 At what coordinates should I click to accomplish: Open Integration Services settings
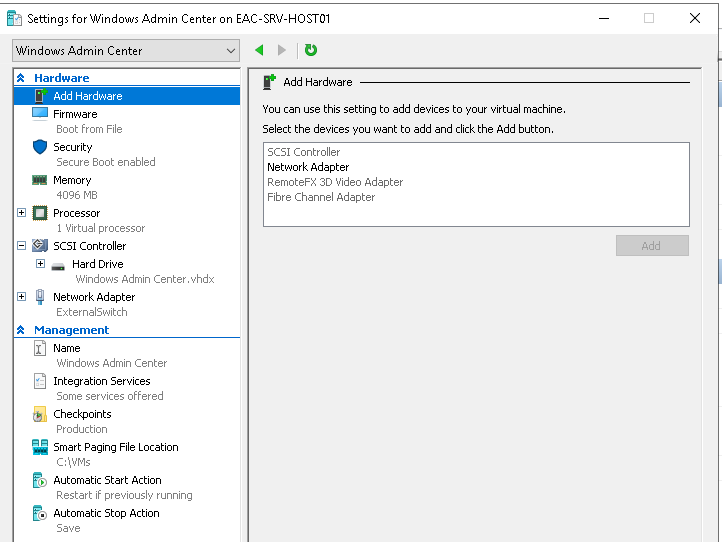102,381
